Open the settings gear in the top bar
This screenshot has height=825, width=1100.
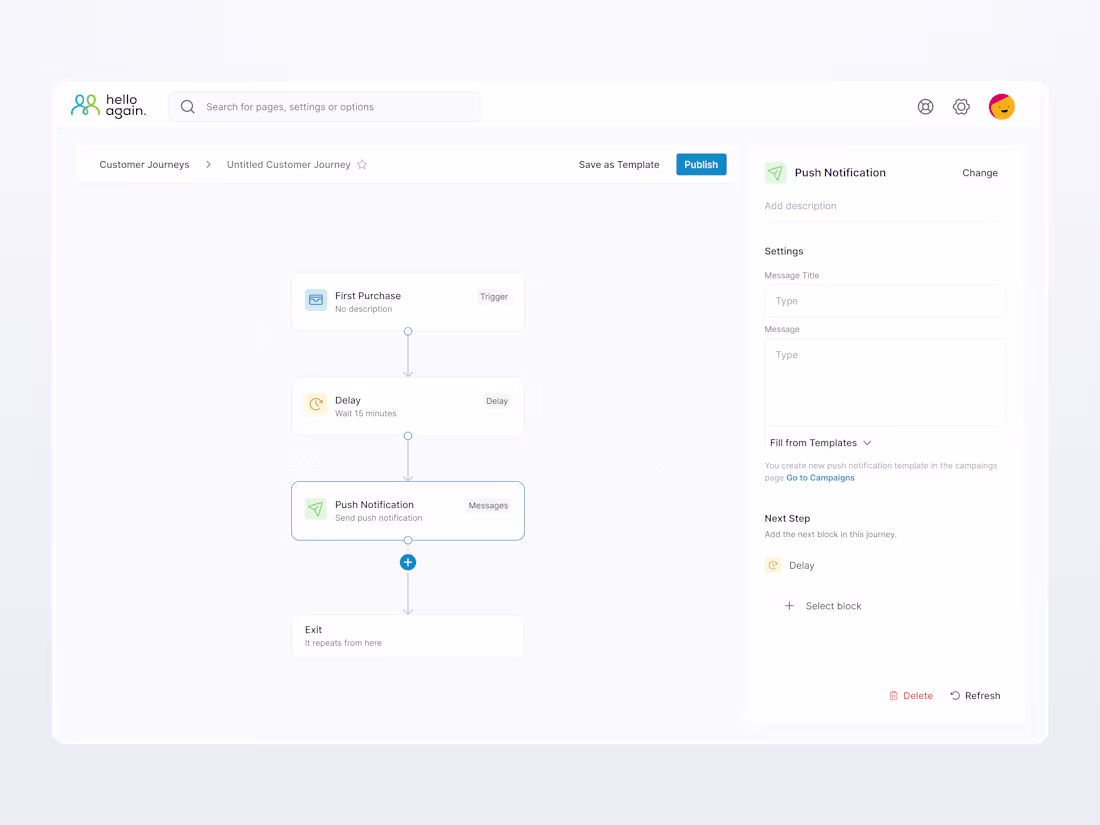point(961,106)
